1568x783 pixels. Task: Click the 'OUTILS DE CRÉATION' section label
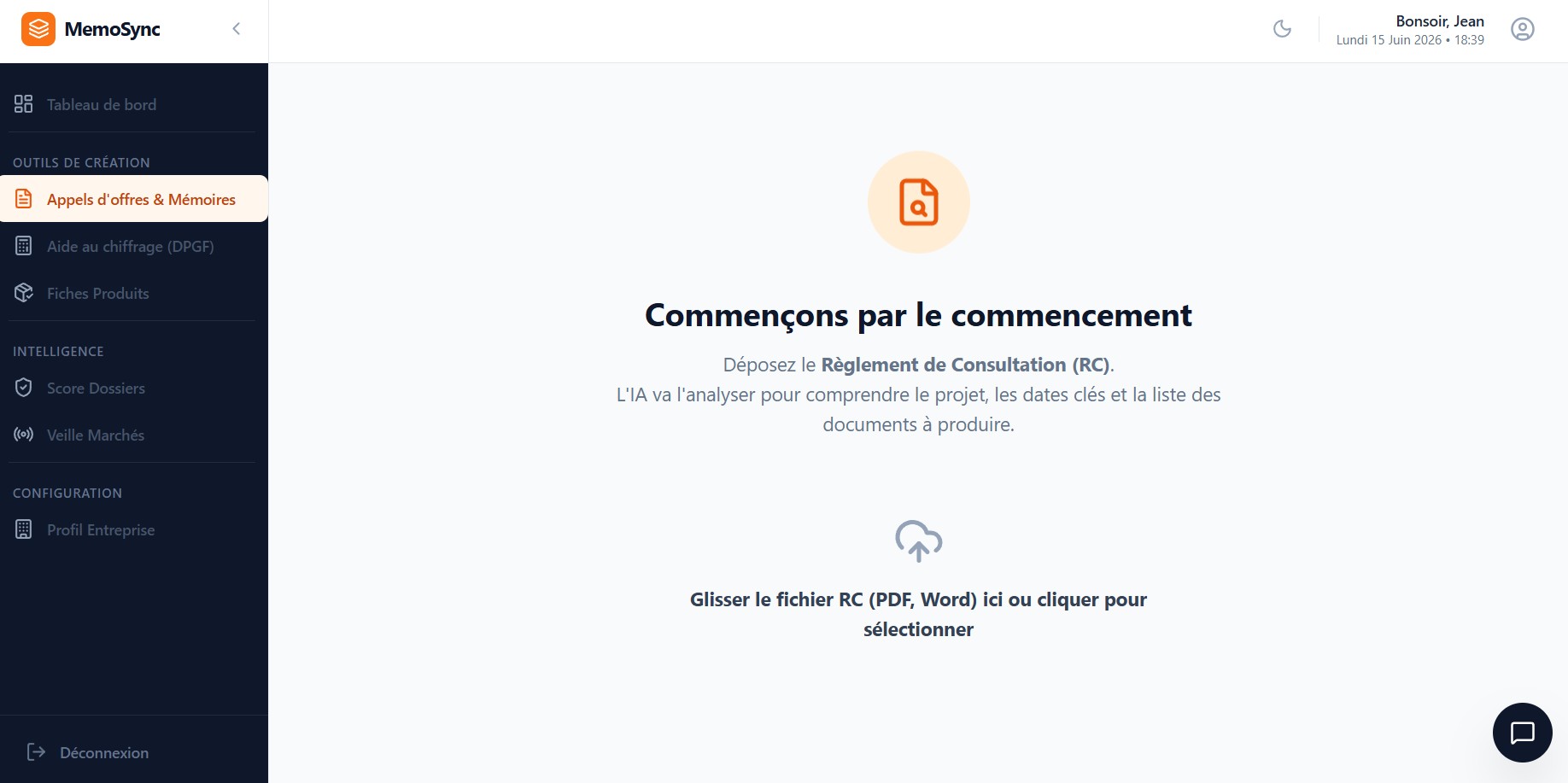(81, 162)
